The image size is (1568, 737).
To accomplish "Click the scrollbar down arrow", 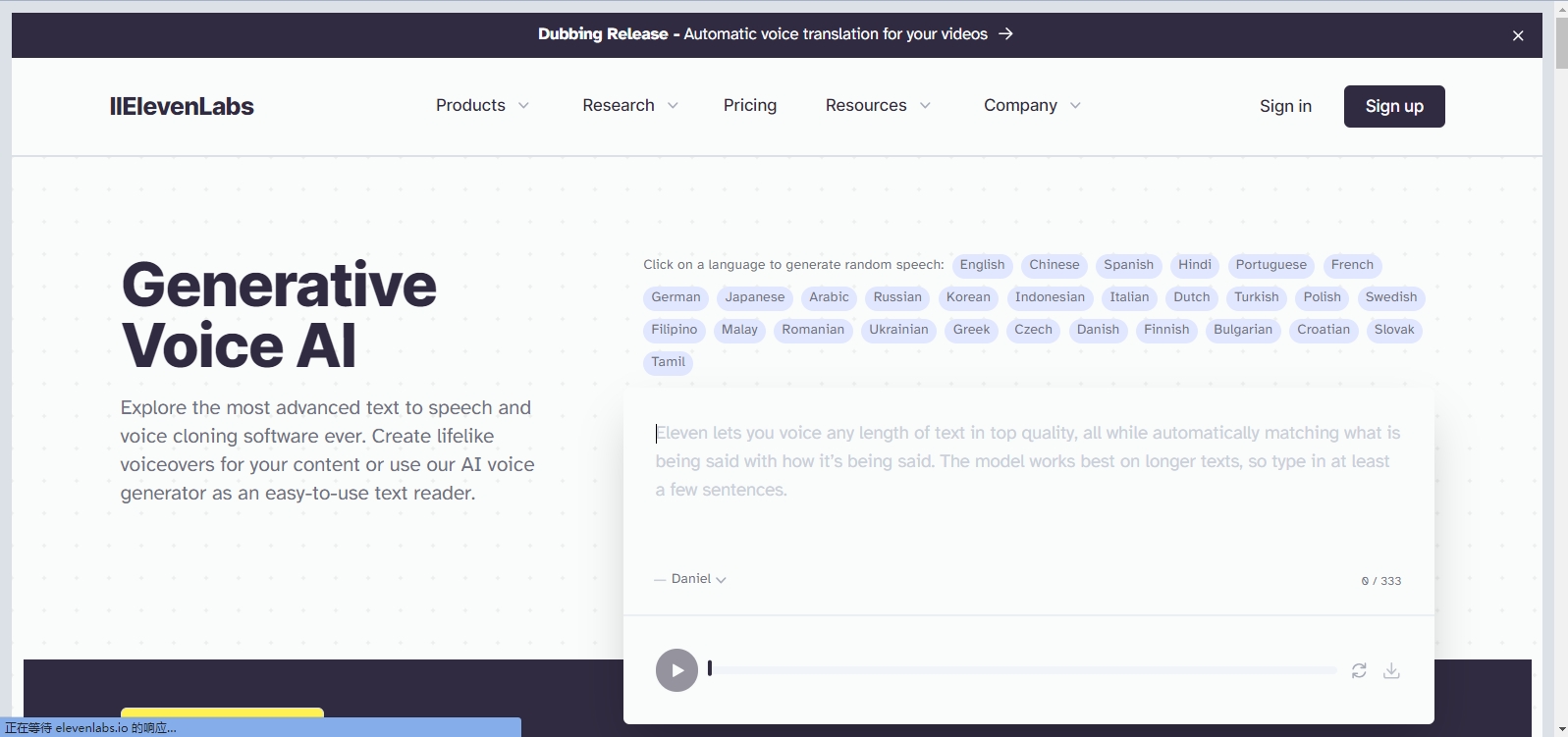I will (x=1561, y=729).
